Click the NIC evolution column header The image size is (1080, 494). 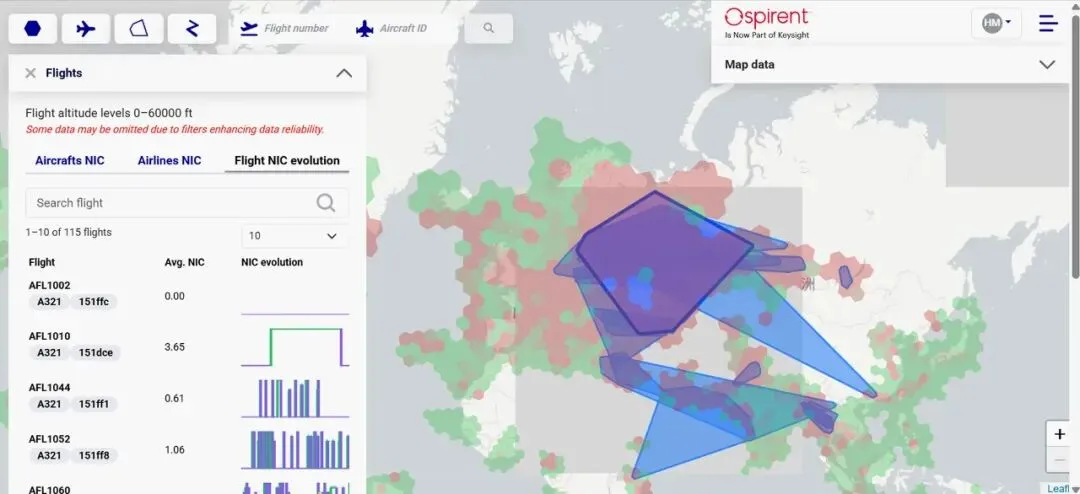[272, 262]
